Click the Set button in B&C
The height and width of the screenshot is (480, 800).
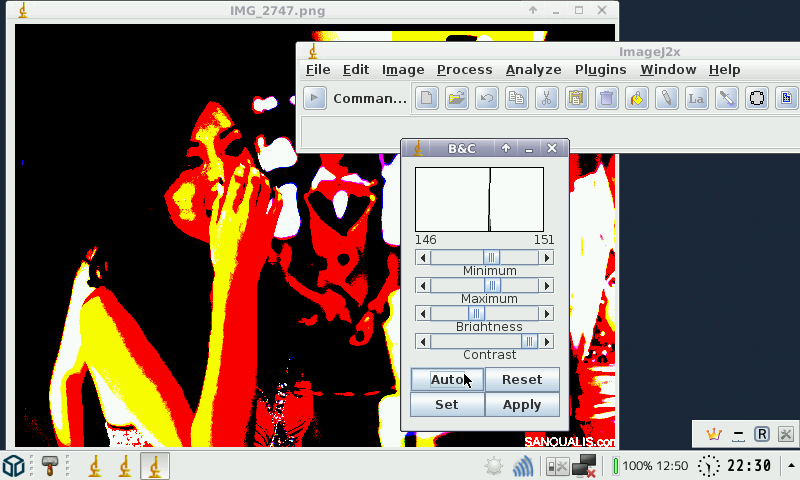point(447,405)
